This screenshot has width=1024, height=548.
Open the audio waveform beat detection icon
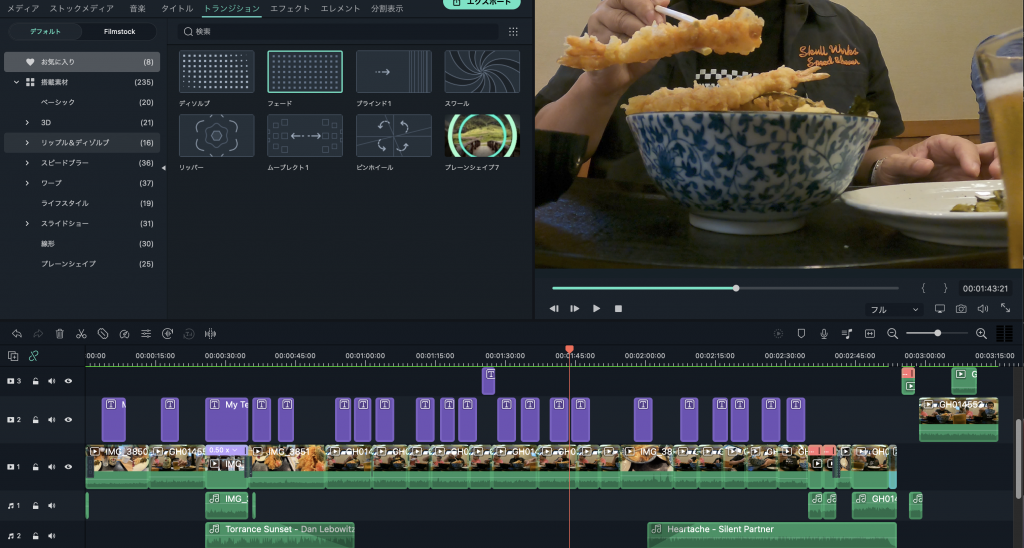tap(210, 334)
